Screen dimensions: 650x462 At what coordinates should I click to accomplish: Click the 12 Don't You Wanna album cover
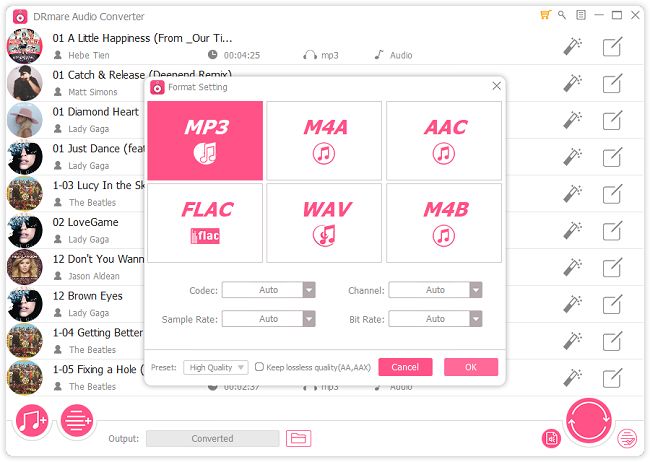(x=25, y=267)
